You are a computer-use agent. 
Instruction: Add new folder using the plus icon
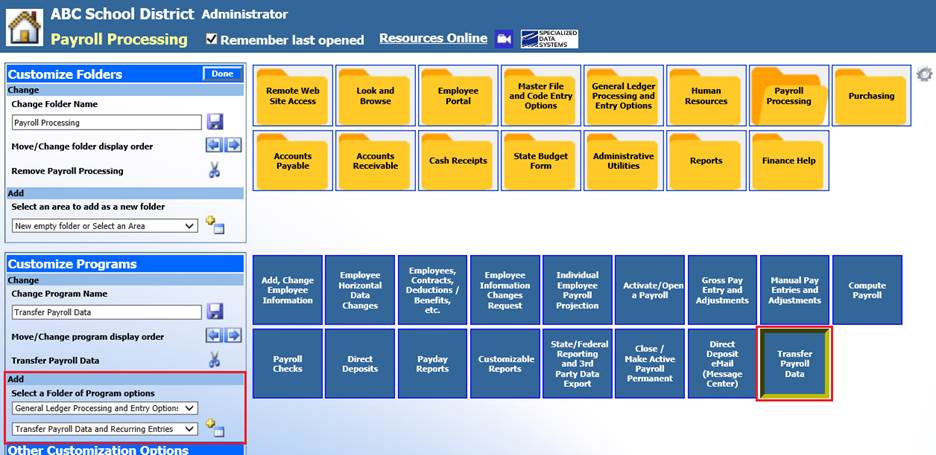pyautogui.click(x=214, y=225)
